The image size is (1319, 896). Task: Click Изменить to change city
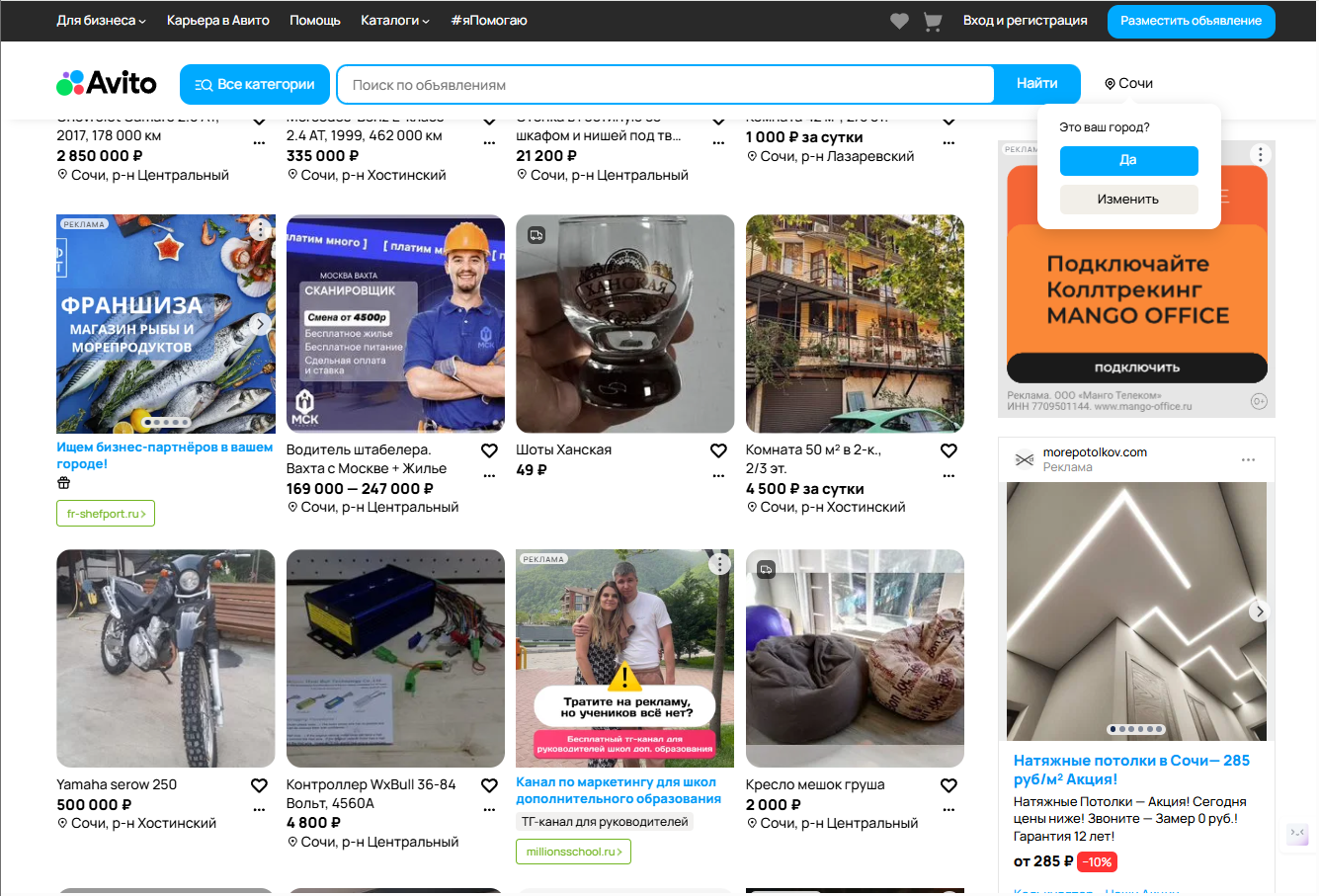[x=1129, y=200]
